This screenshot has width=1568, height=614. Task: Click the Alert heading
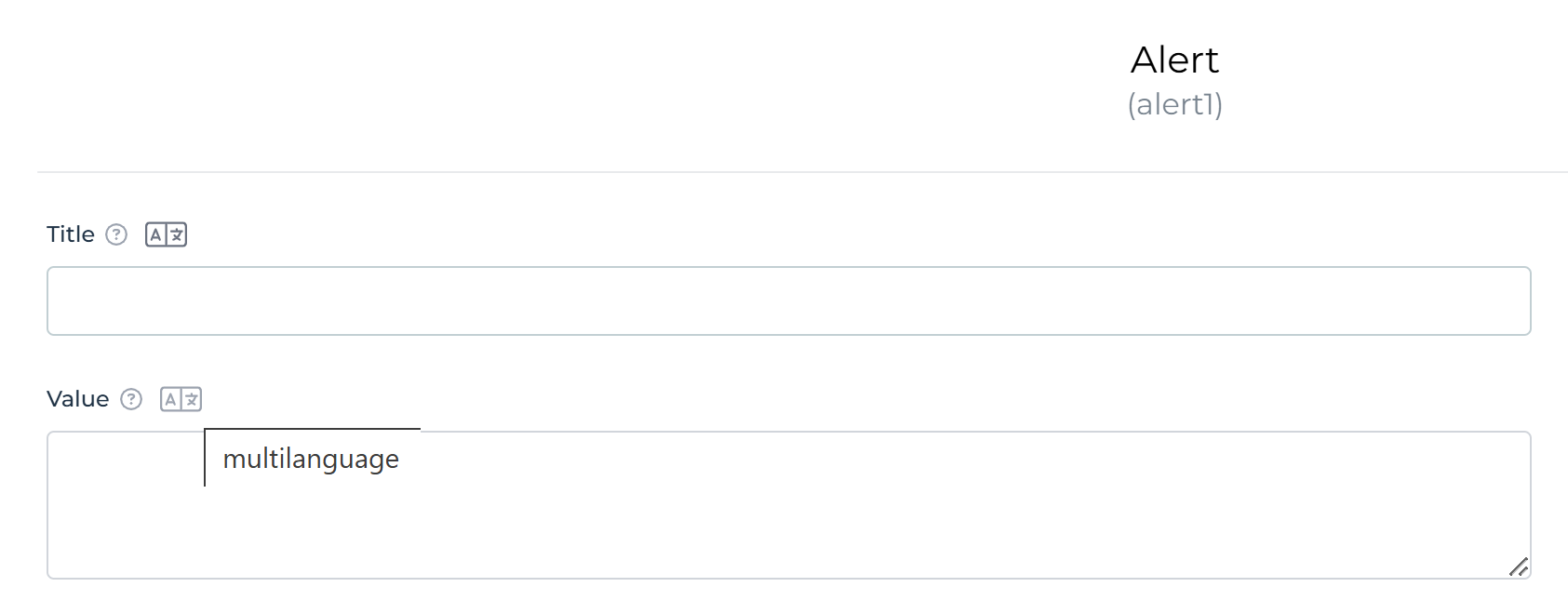click(x=1173, y=60)
